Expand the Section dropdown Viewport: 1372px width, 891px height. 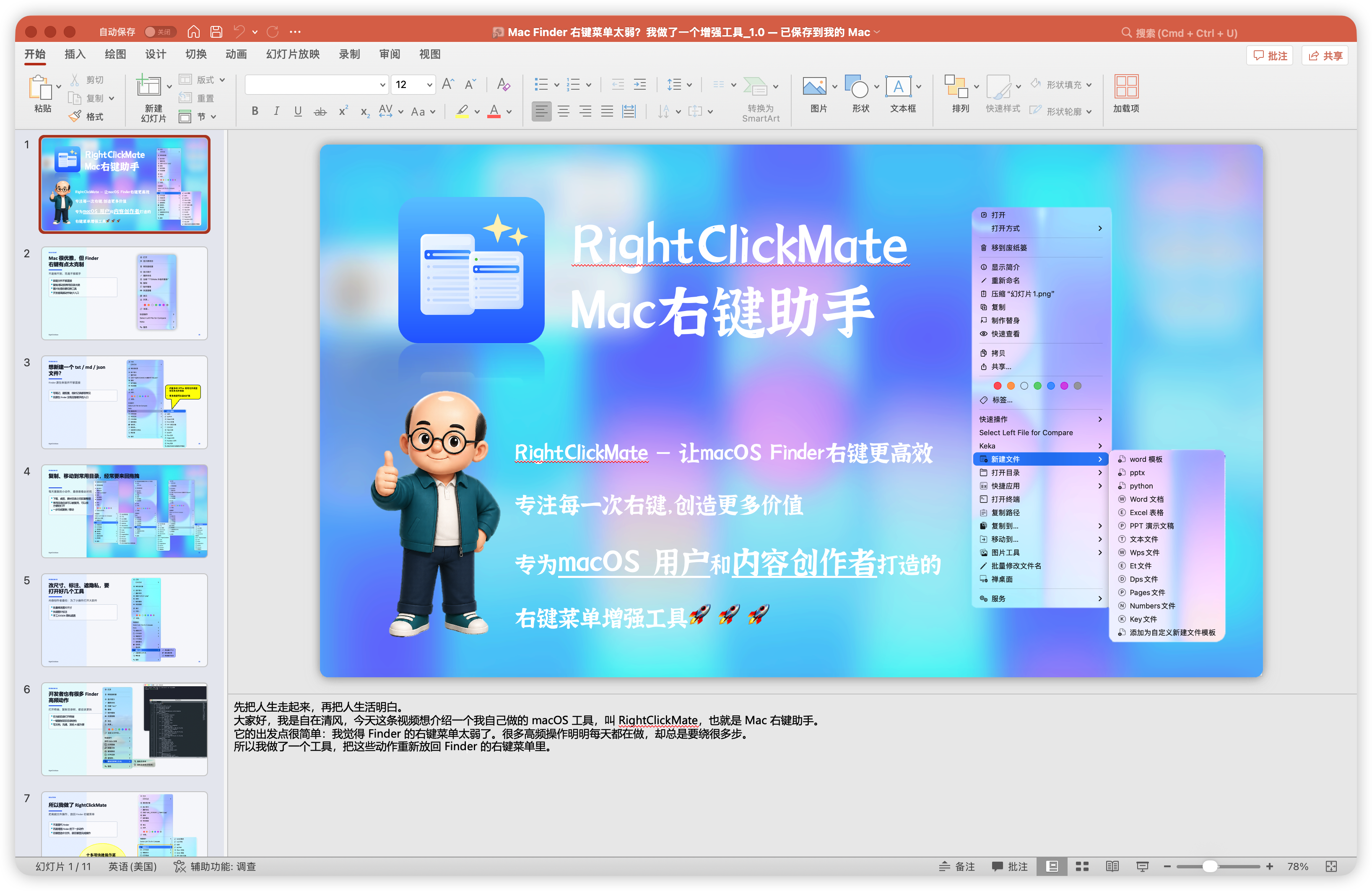[x=213, y=117]
